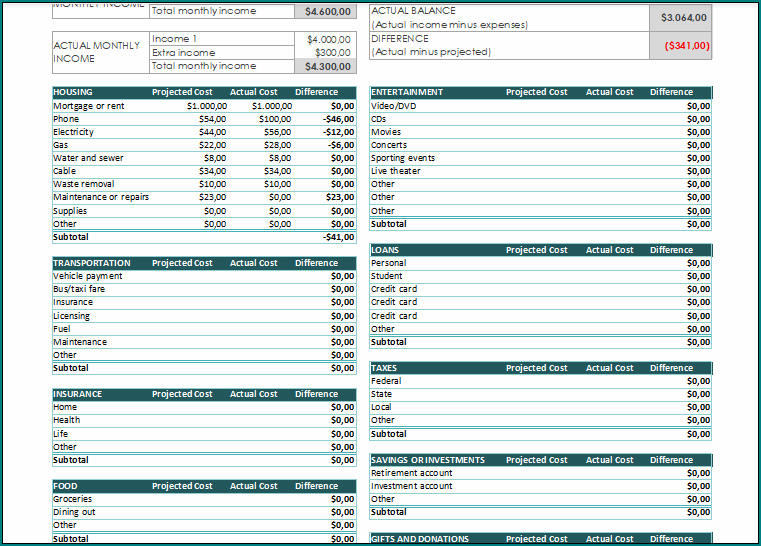Select Cable projected cost $34,00
The height and width of the screenshot is (546, 761).
coord(212,171)
